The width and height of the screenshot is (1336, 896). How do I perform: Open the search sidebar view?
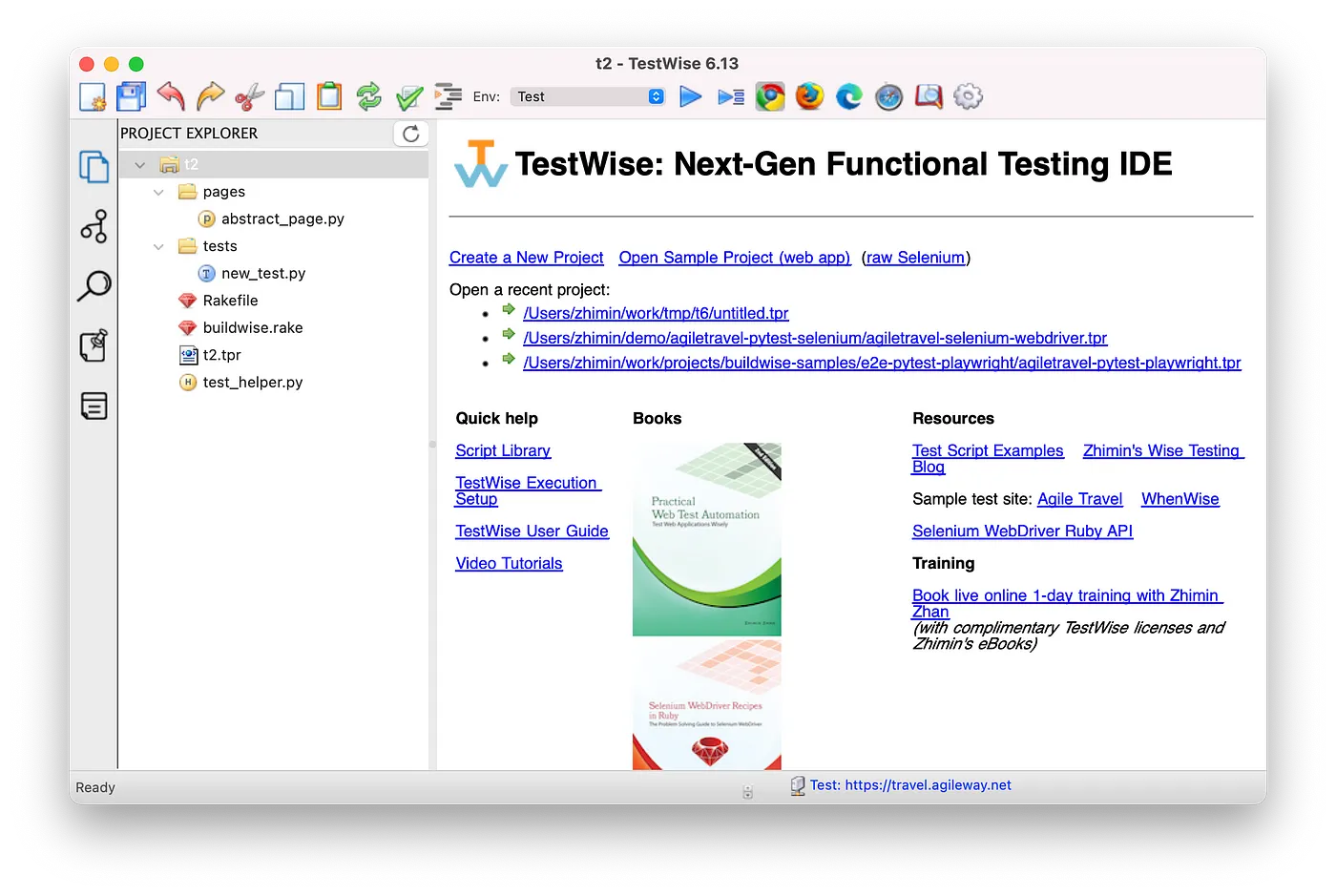[x=94, y=285]
